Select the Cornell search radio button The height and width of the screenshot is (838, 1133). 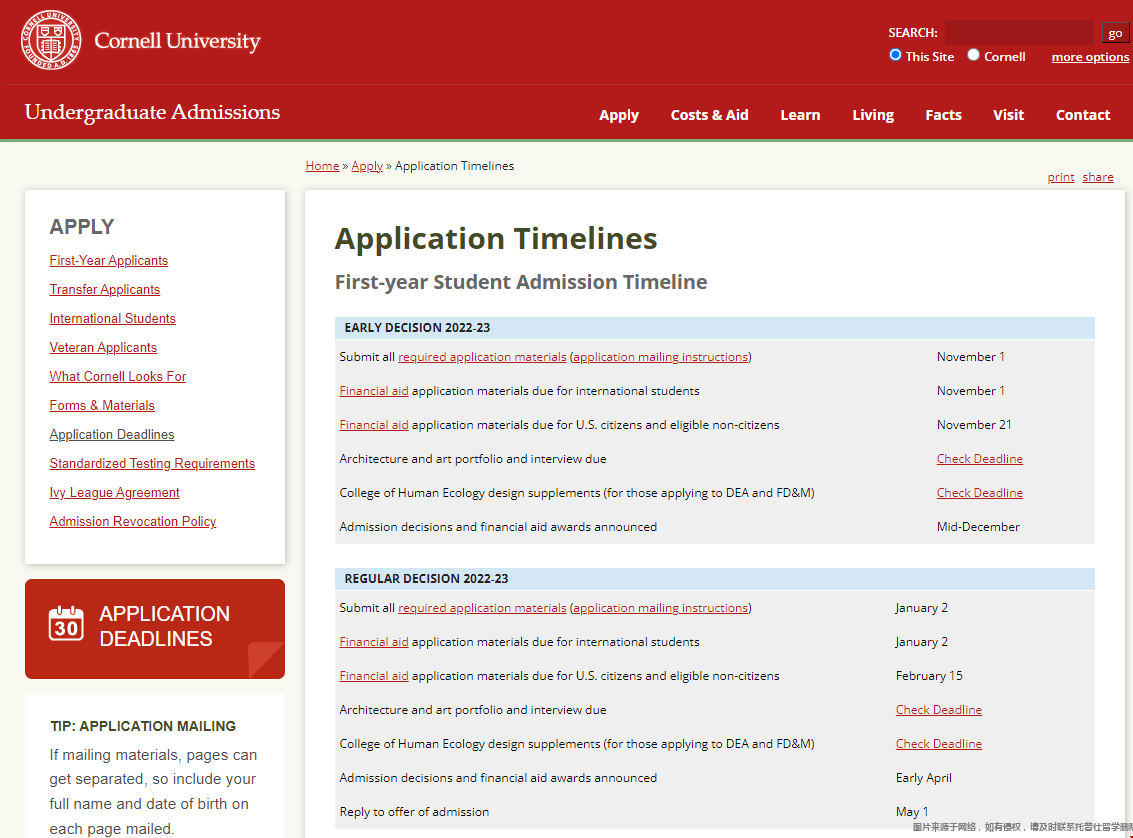pos(973,55)
